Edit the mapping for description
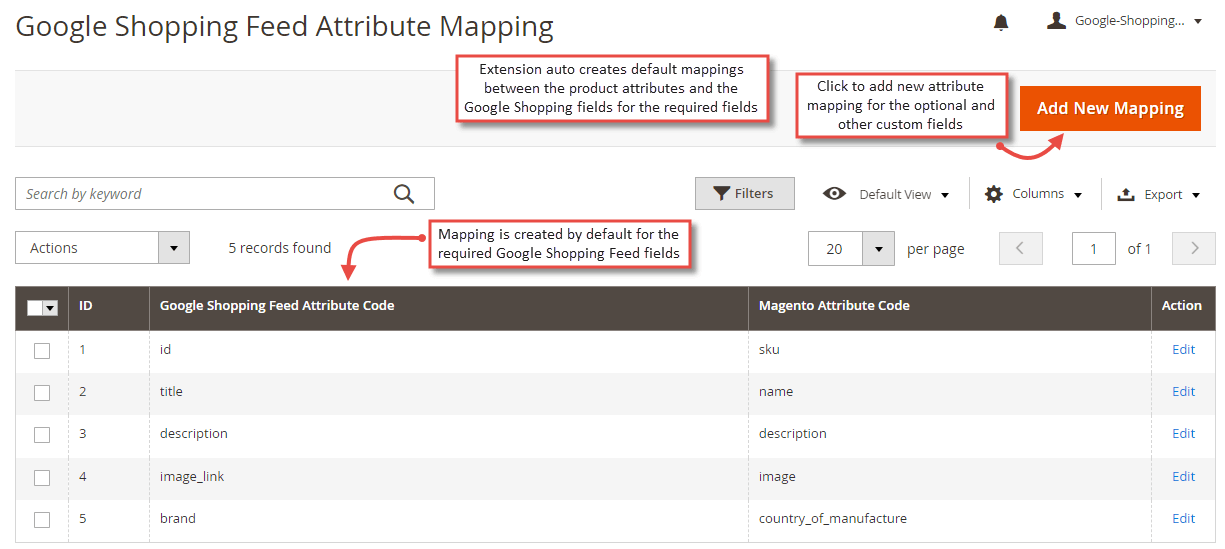The image size is (1225, 549). tap(1184, 433)
